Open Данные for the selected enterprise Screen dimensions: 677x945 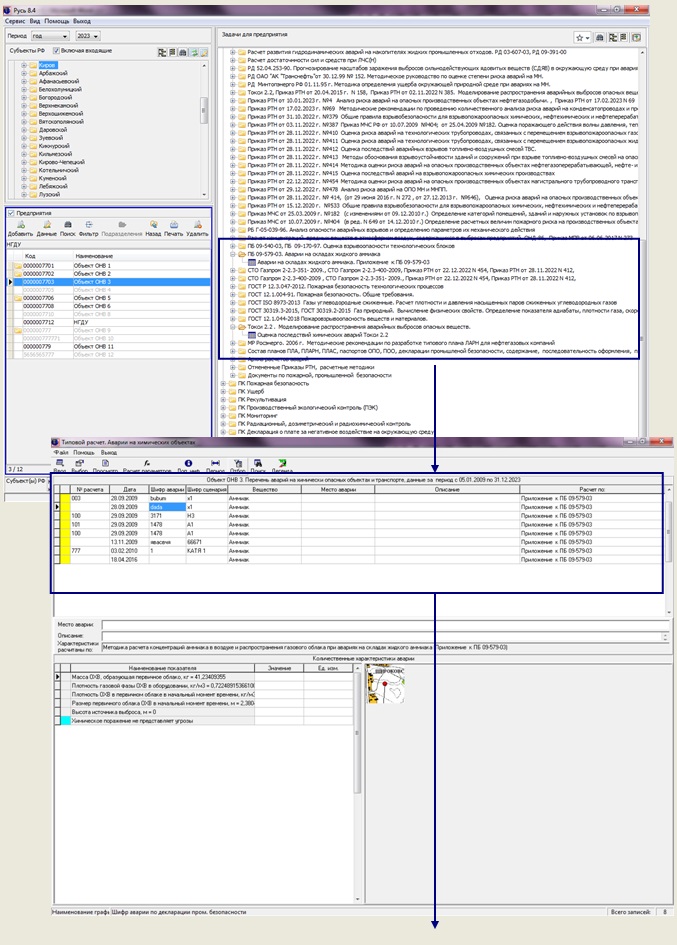pos(44,225)
